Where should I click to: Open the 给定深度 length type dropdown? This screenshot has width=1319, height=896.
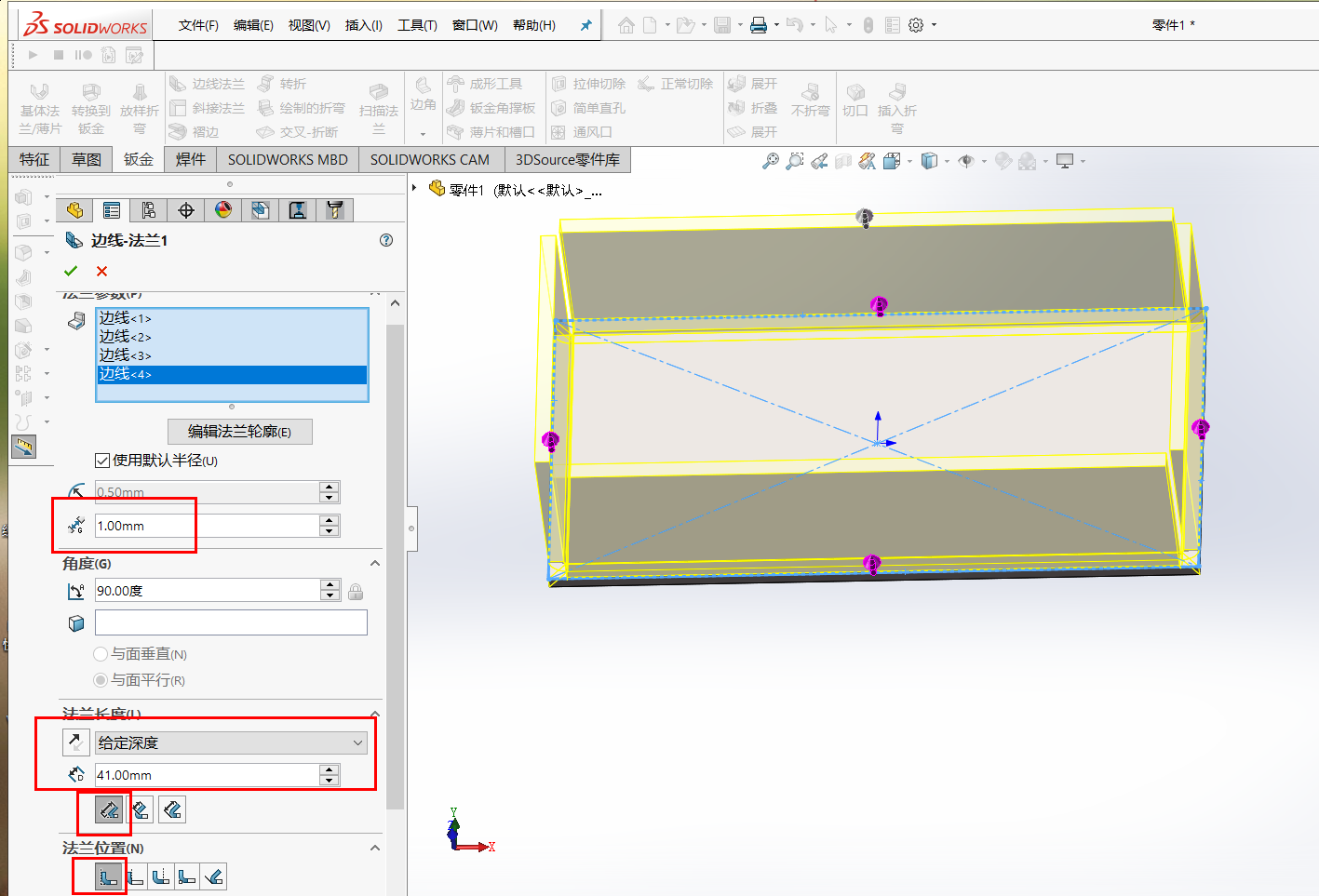pos(231,742)
